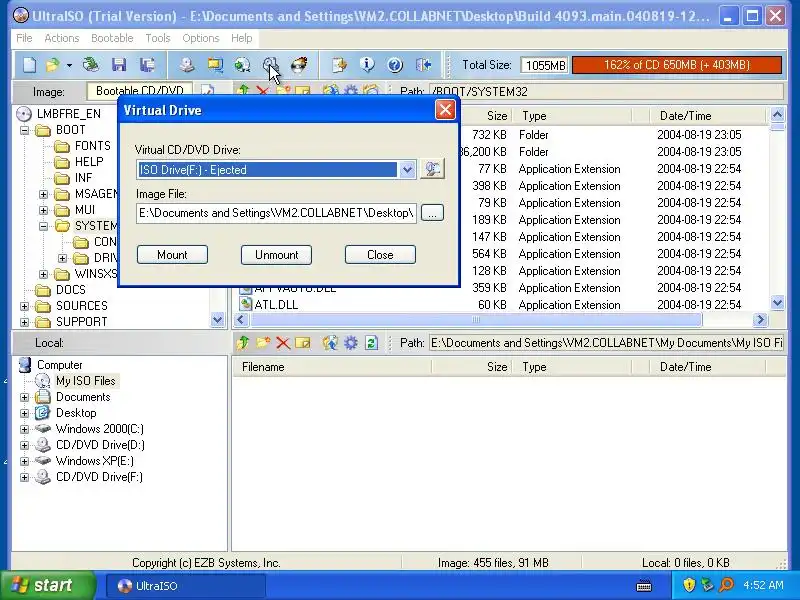
Task: Click the Local Path field
Action: pyautogui.click(x=607, y=343)
